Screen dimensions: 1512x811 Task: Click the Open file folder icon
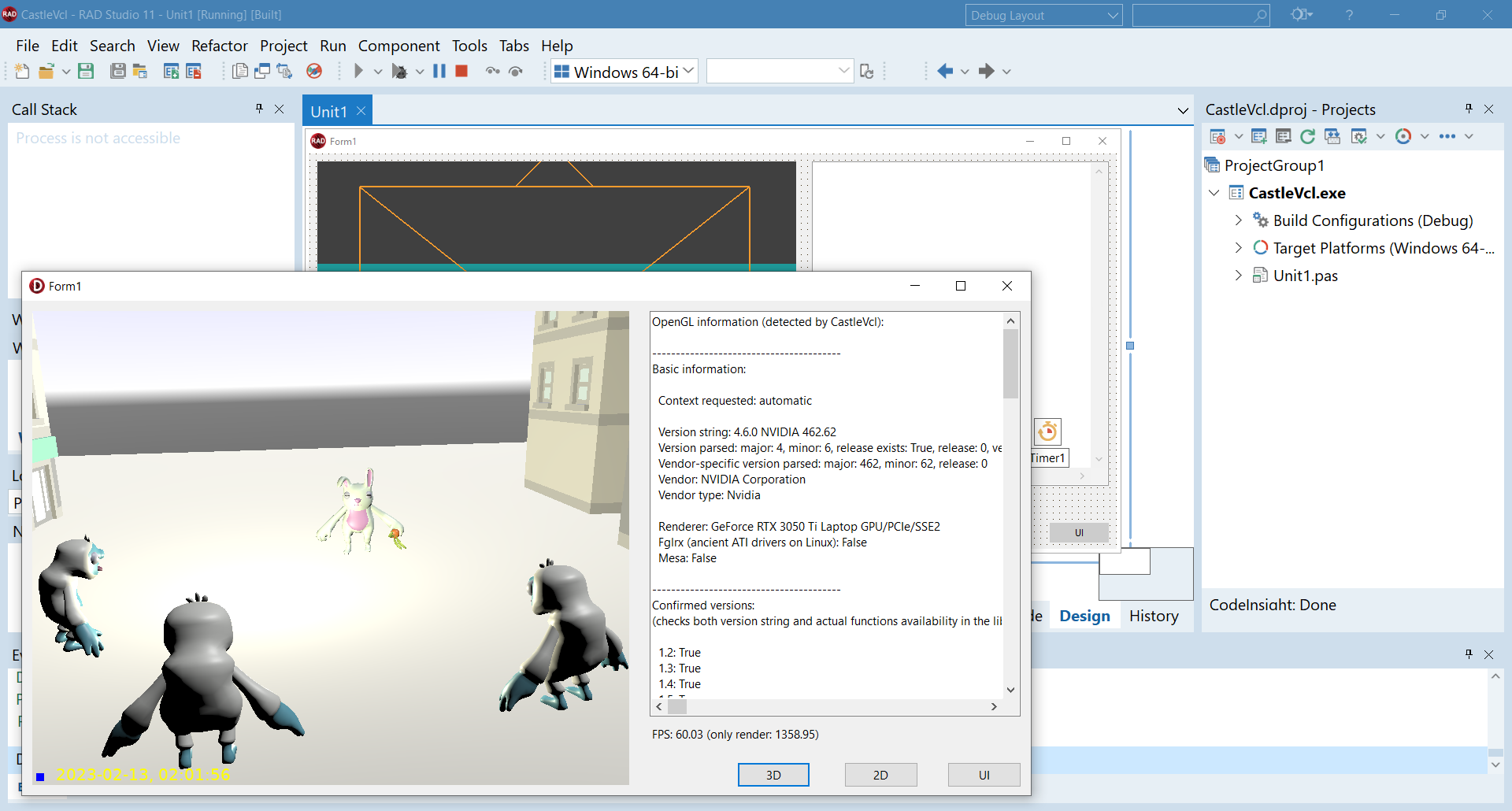click(x=46, y=72)
